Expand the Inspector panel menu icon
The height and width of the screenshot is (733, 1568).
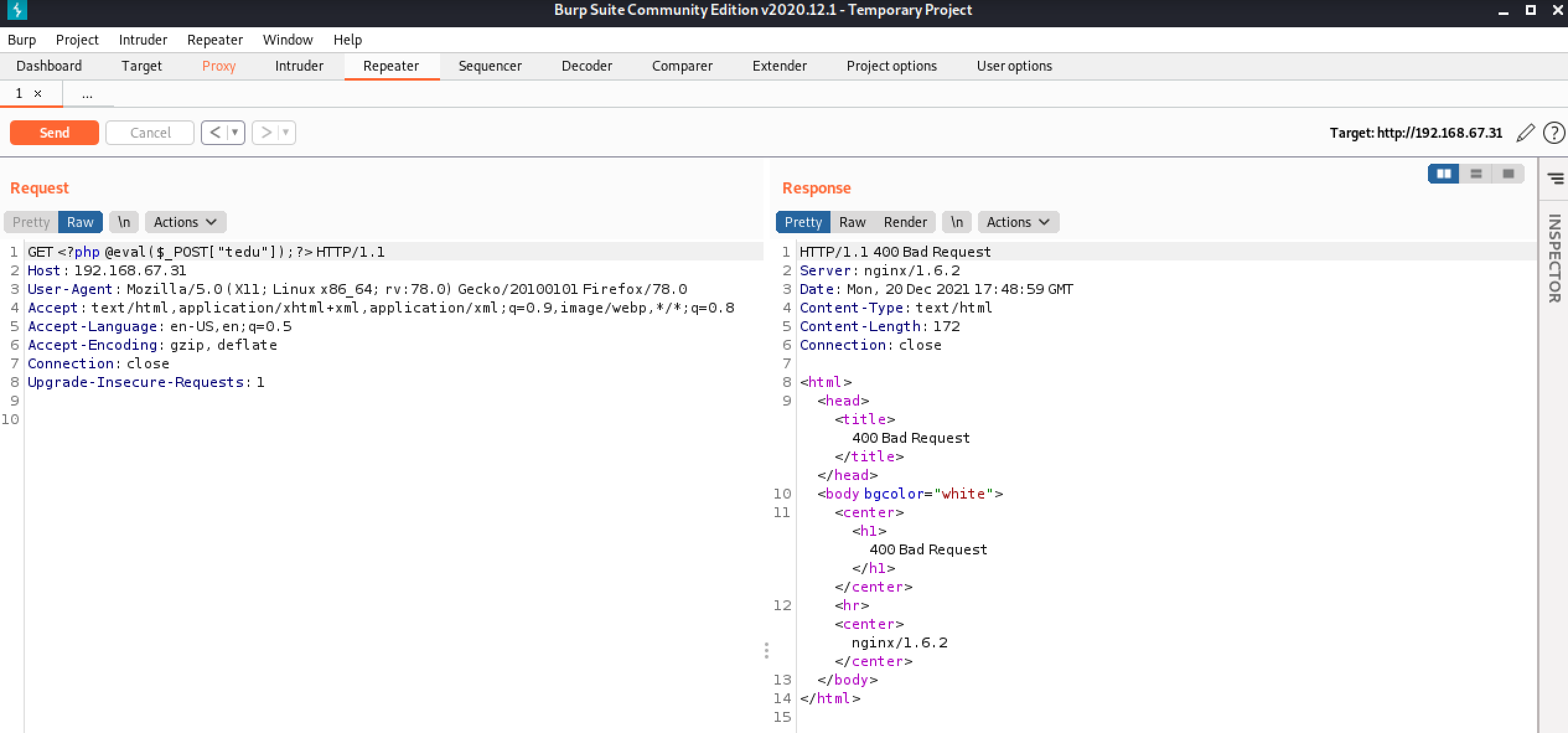(x=1555, y=179)
